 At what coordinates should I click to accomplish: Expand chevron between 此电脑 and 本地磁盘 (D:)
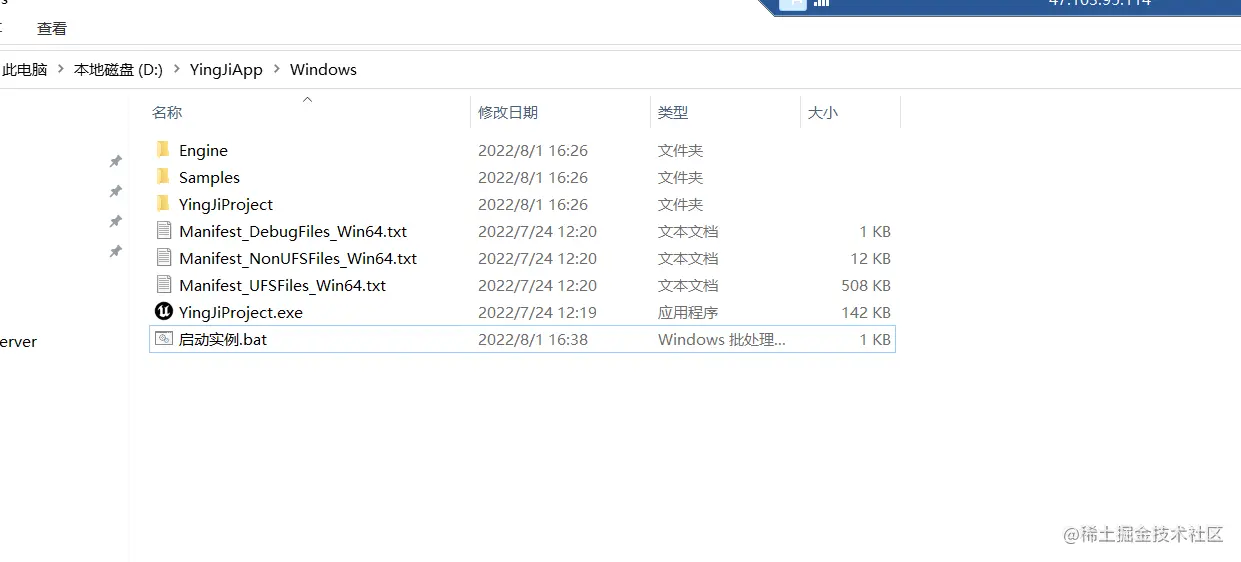click(61, 70)
